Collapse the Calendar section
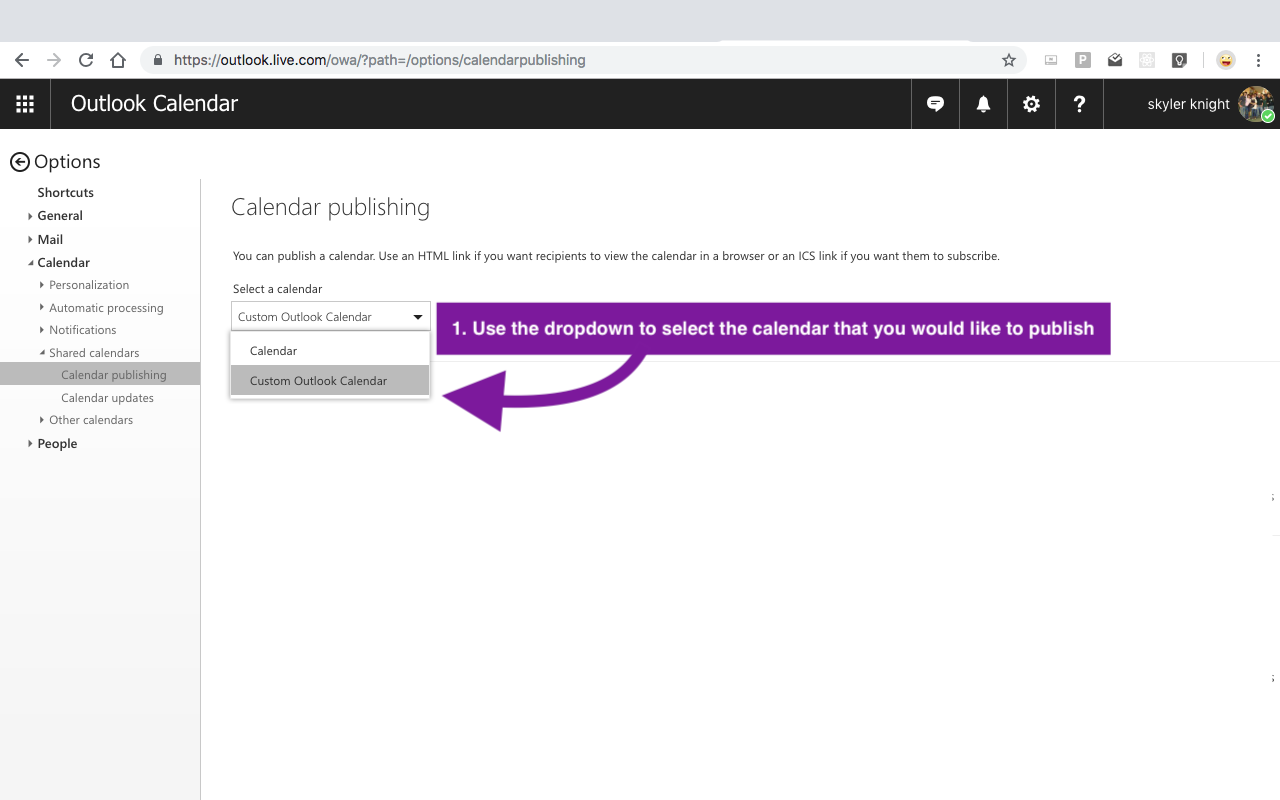Screen dimensions: 1280x800 (x=30, y=263)
